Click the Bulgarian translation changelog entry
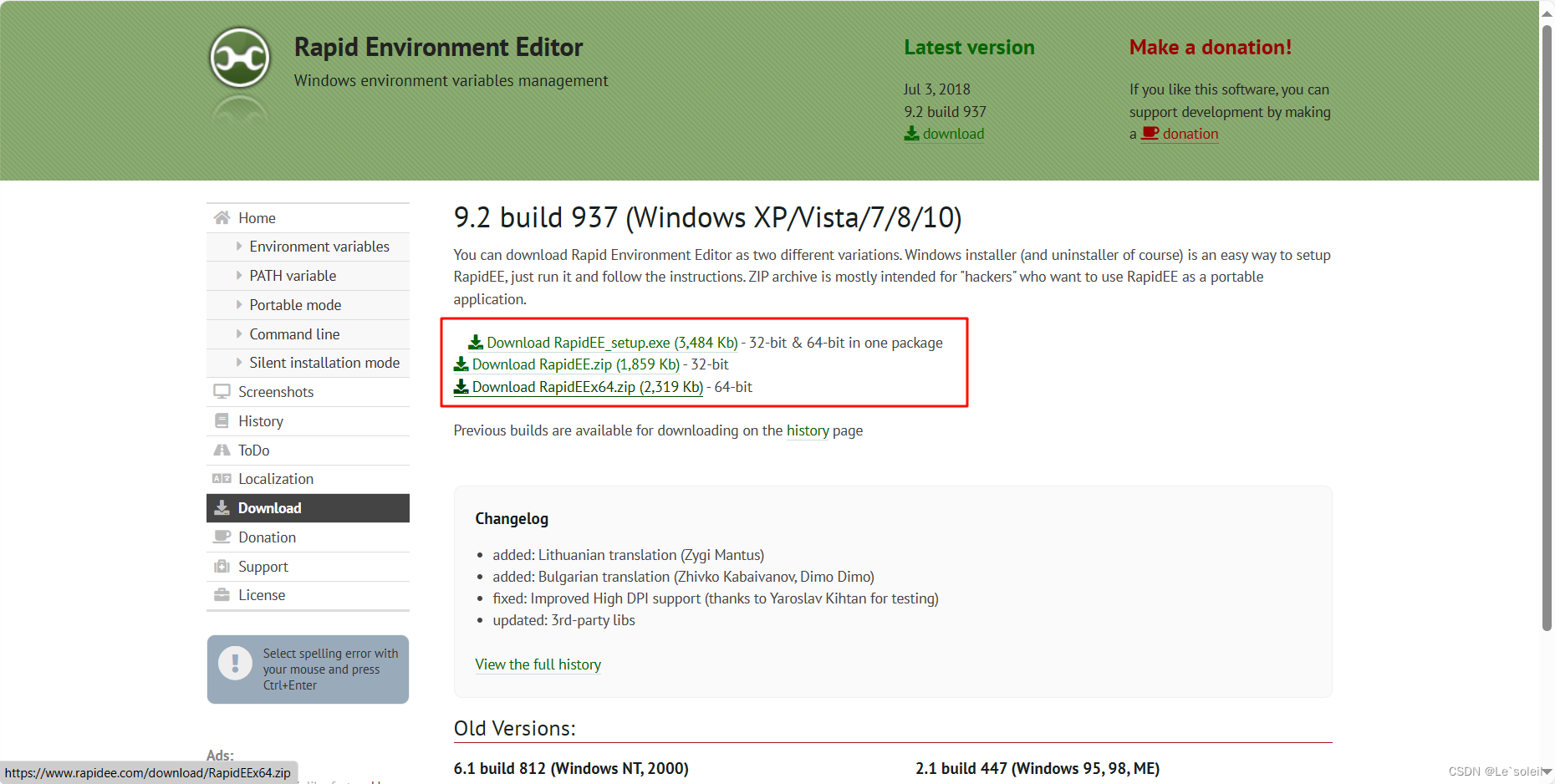 click(683, 577)
